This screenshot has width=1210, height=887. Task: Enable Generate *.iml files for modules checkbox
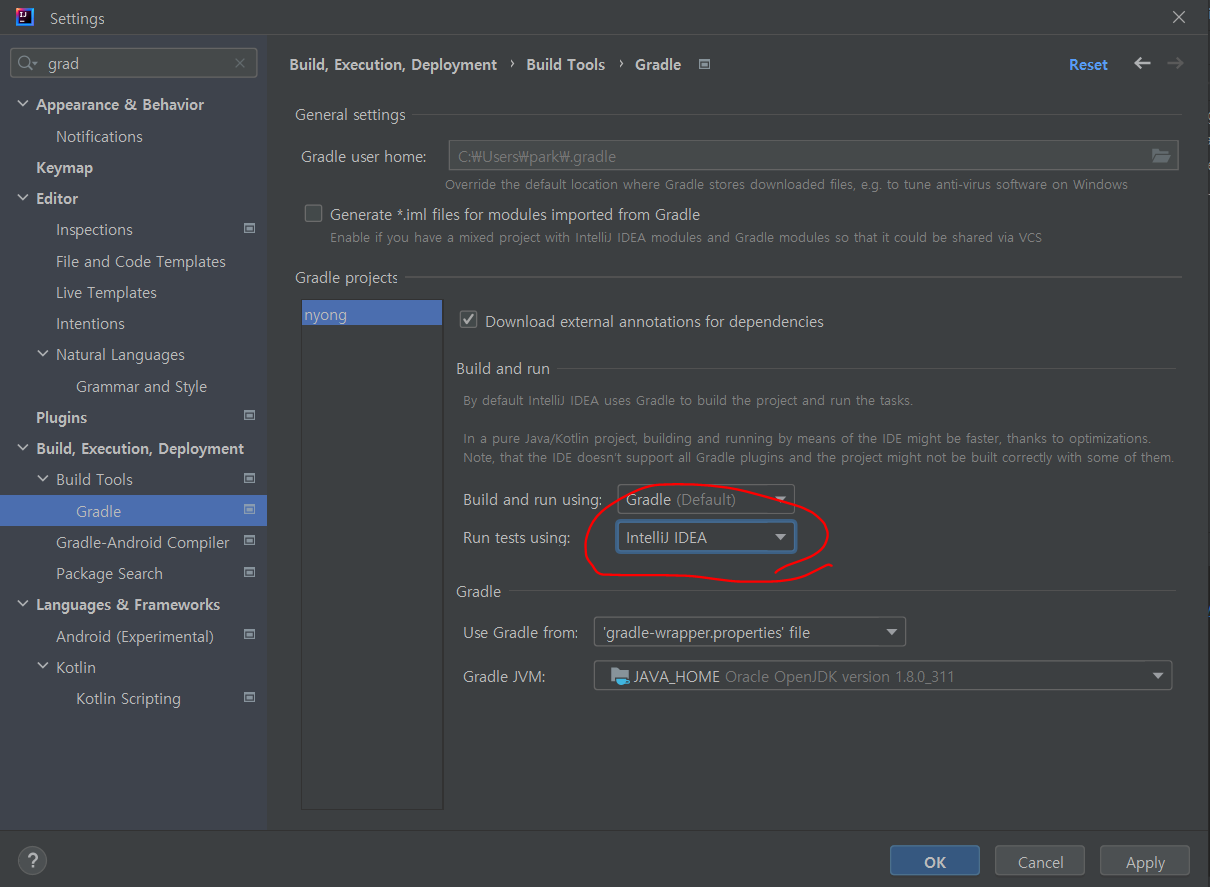click(314, 214)
